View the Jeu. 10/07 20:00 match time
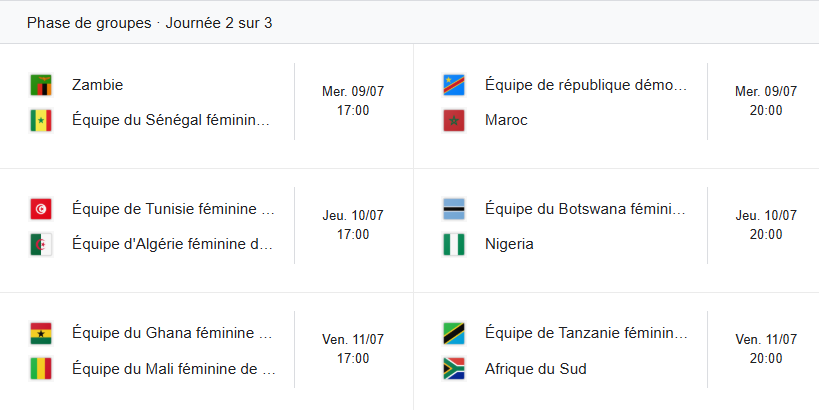Screen dimensions: 819x410 [766, 225]
